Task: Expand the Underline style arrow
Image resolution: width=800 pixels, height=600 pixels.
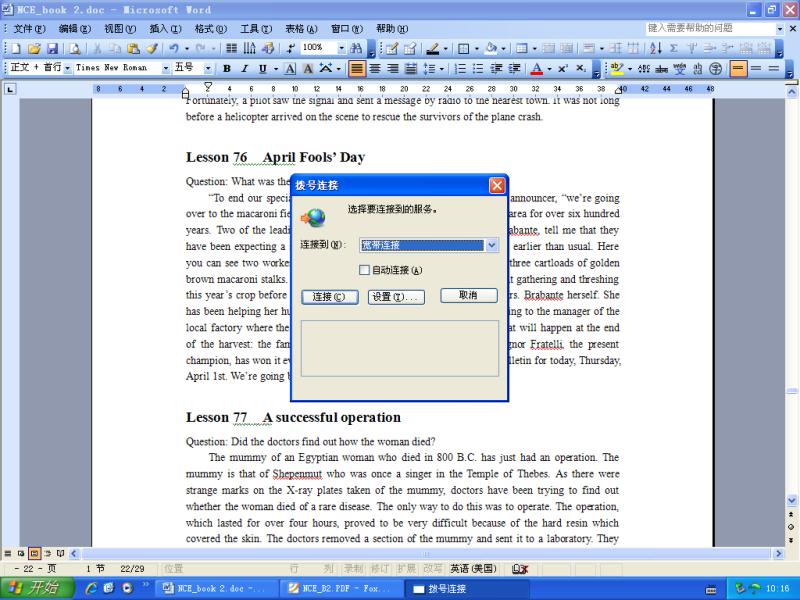Action: (276, 68)
